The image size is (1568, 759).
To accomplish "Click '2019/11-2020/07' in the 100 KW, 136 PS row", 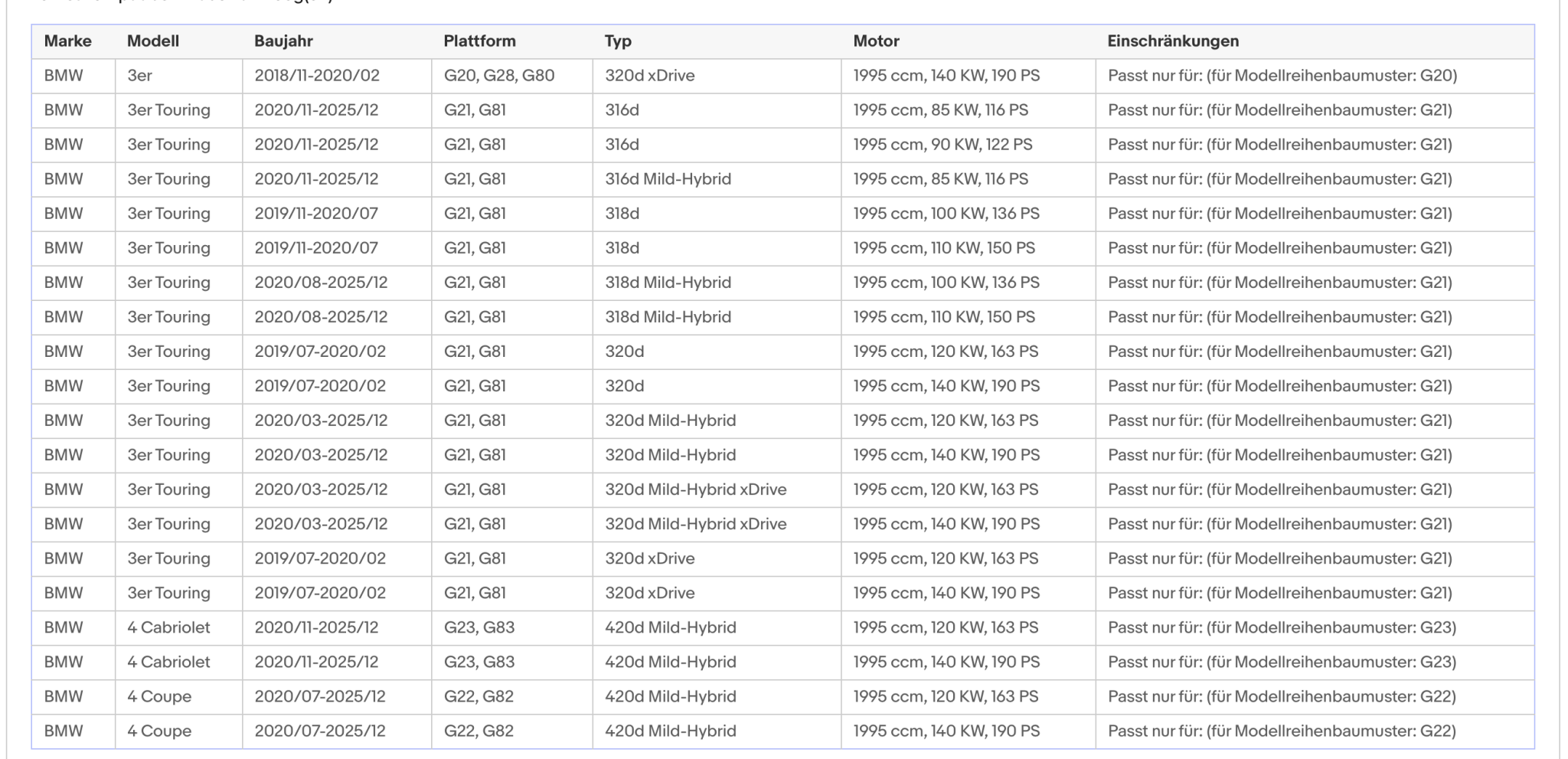I will (x=316, y=214).
